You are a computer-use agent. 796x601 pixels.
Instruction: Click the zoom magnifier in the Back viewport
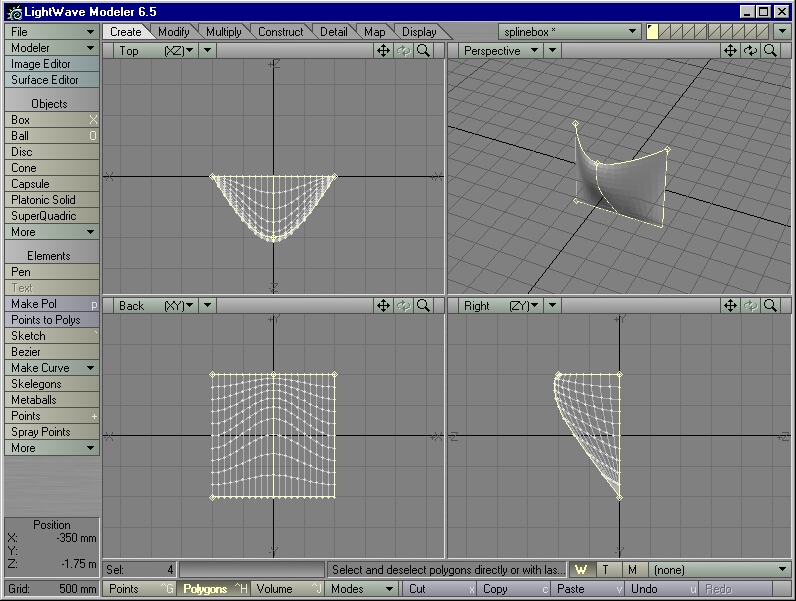[x=424, y=305]
